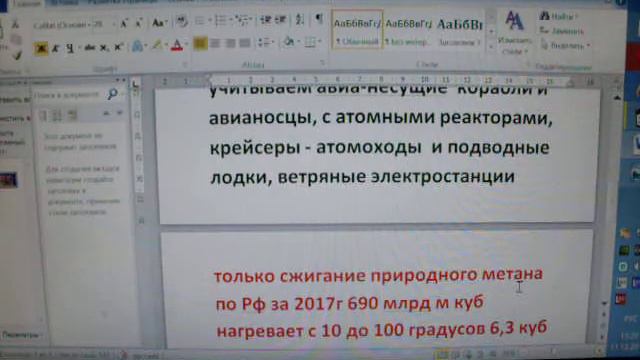The height and width of the screenshot is (360, 640).
Task: Click Find binoculars icon
Action: tap(544, 16)
